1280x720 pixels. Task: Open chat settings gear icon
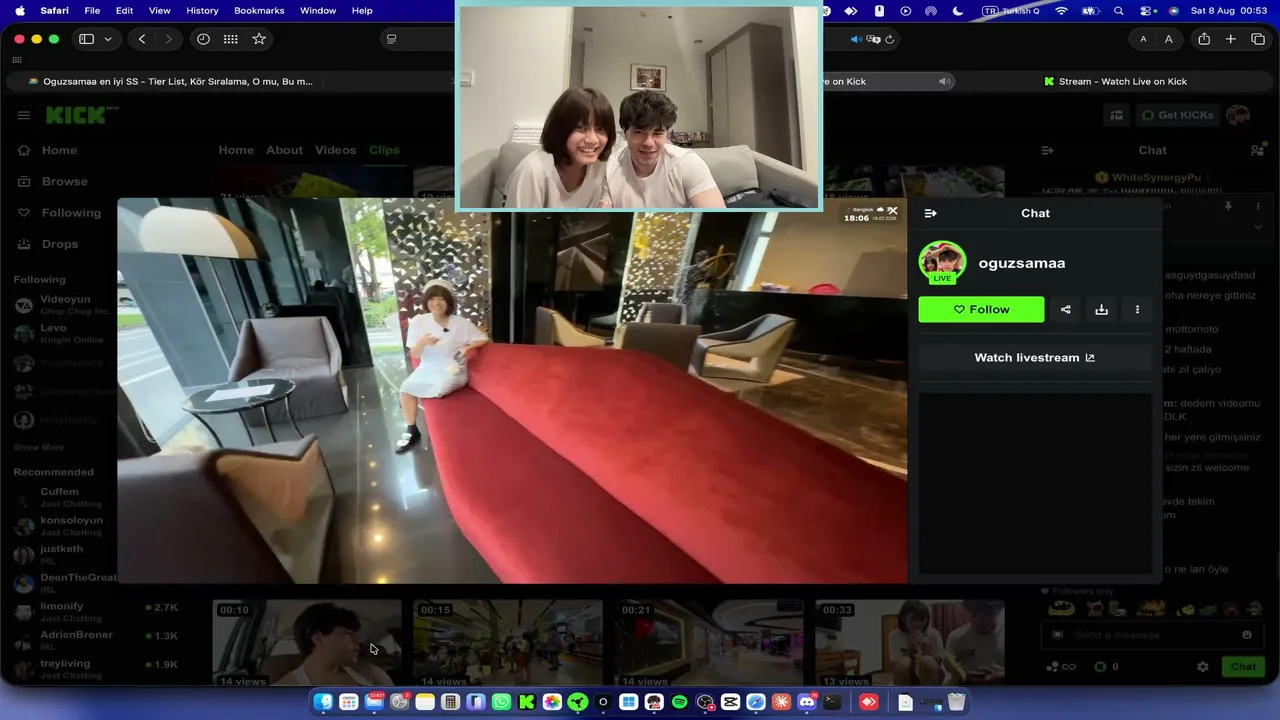pos(1203,667)
